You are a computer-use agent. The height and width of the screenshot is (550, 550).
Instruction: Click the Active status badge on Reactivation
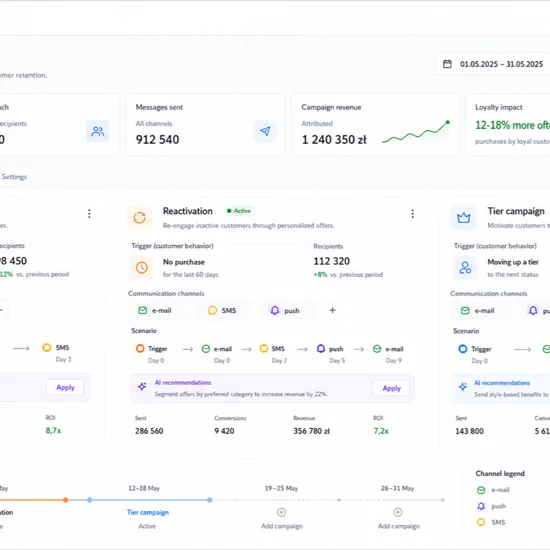click(239, 211)
